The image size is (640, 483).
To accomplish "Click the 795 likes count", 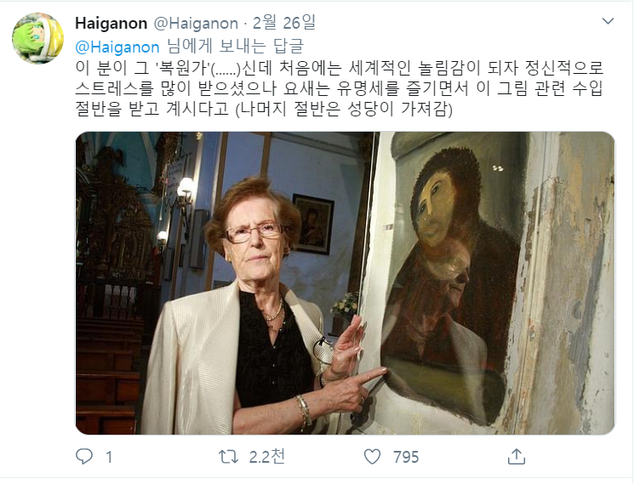I will click(406, 457).
